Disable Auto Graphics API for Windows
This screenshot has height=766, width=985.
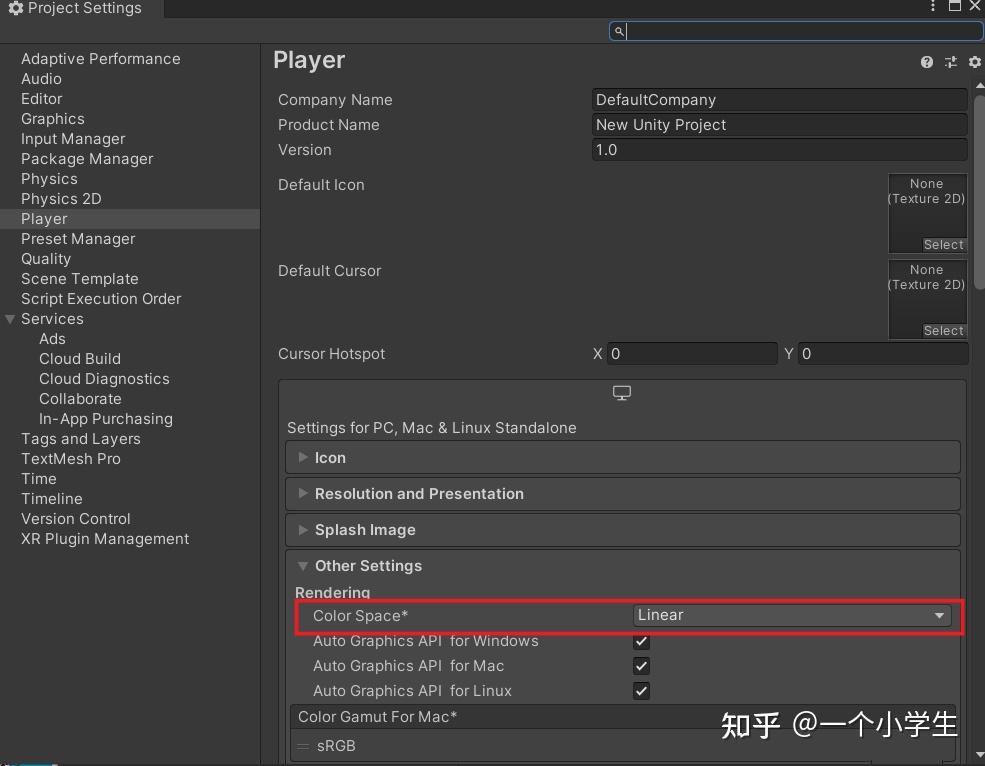[x=642, y=641]
